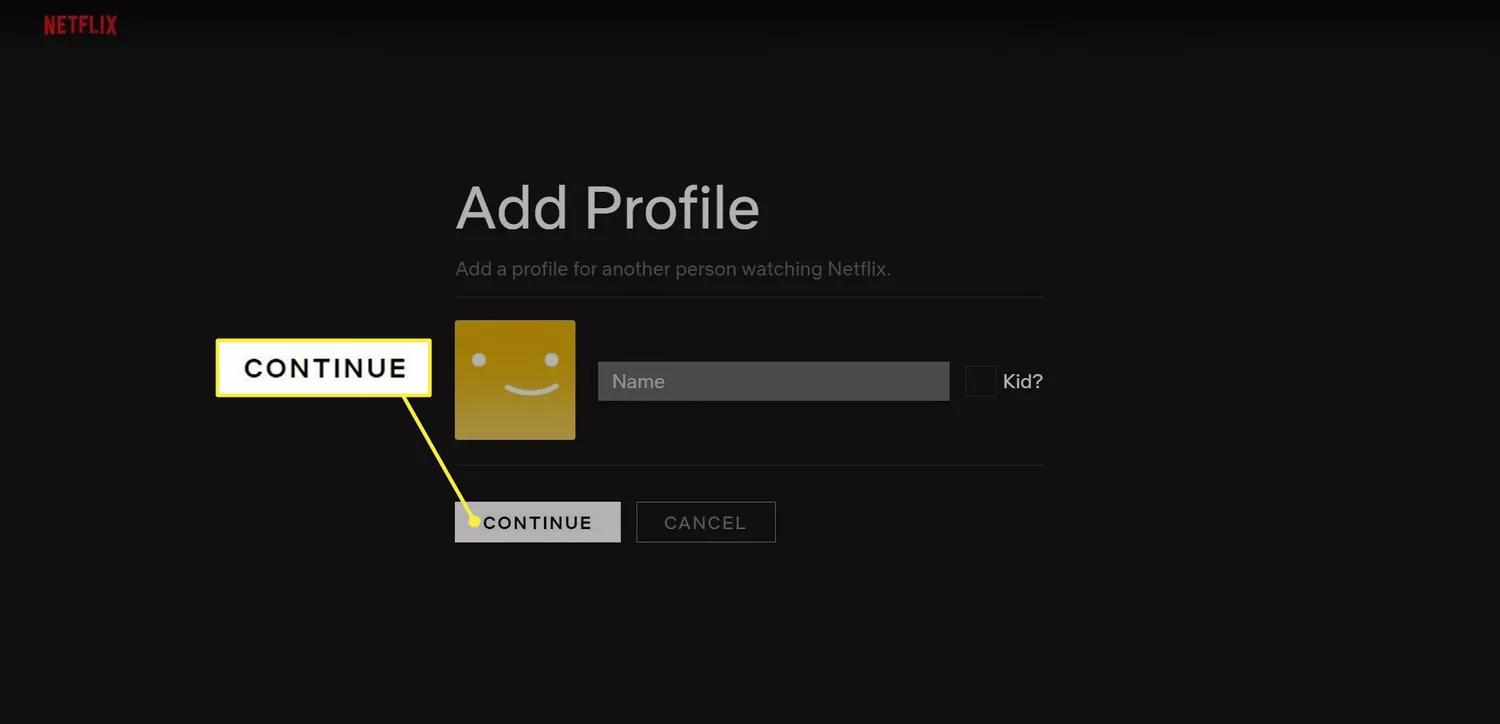Click the "Add Profile" heading
The height and width of the screenshot is (724, 1500).
pyautogui.click(x=607, y=208)
